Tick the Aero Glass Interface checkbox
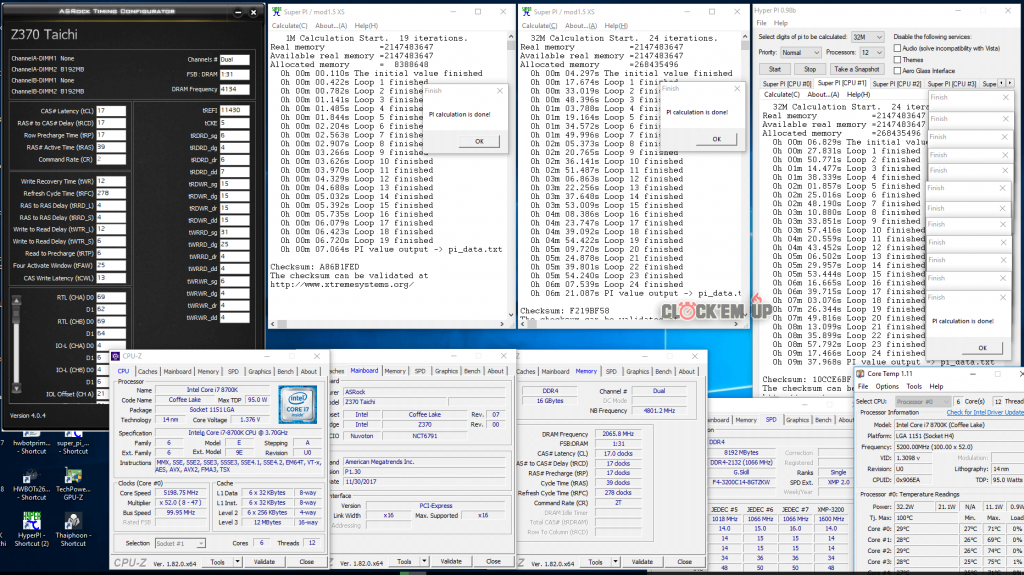The height and width of the screenshot is (575, 1024). (x=896, y=71)
